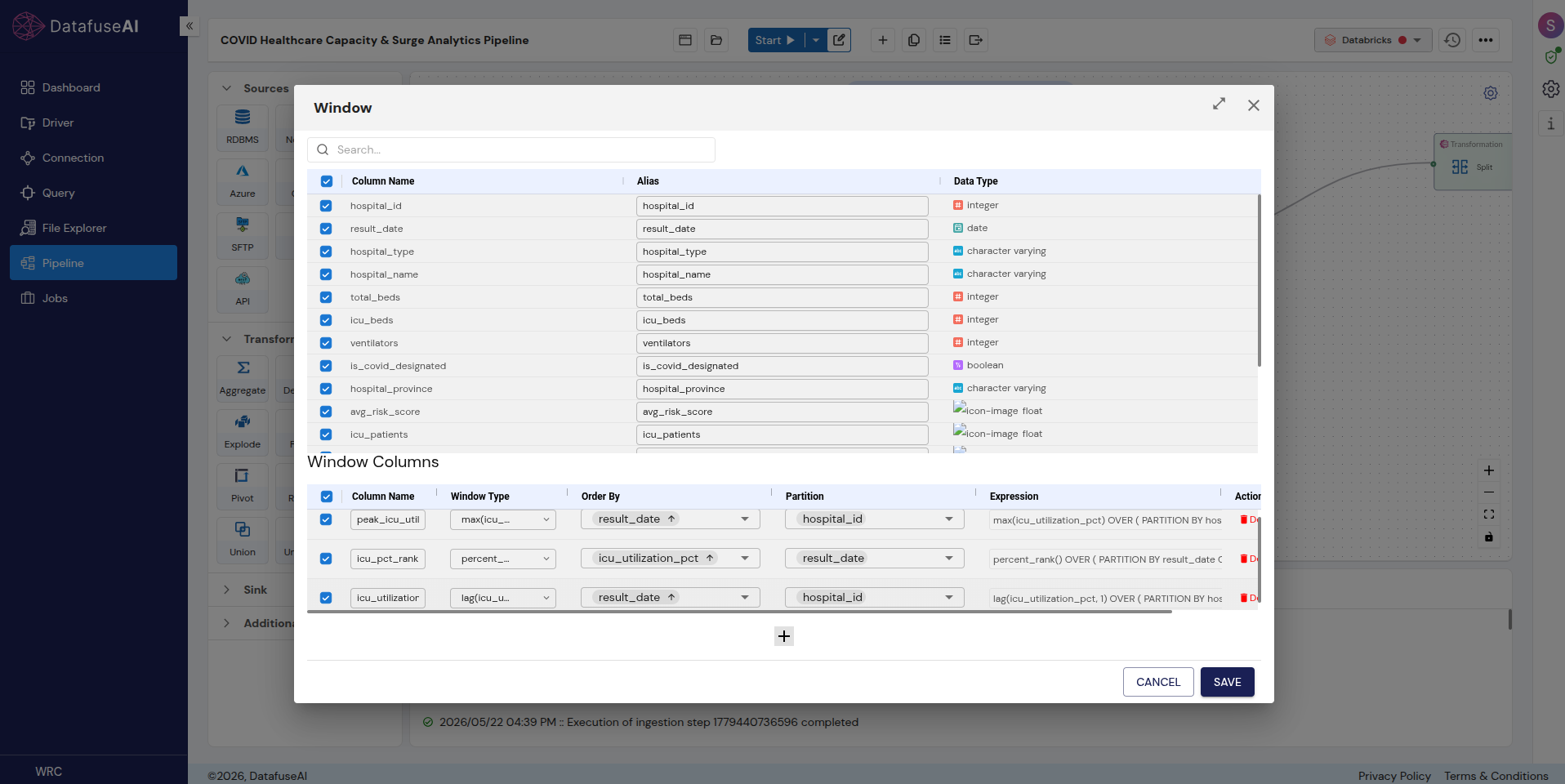Open File Explorer from sidebar
Image resolution: width=1565 pixels, height=784 pixels.
[93, 228]
